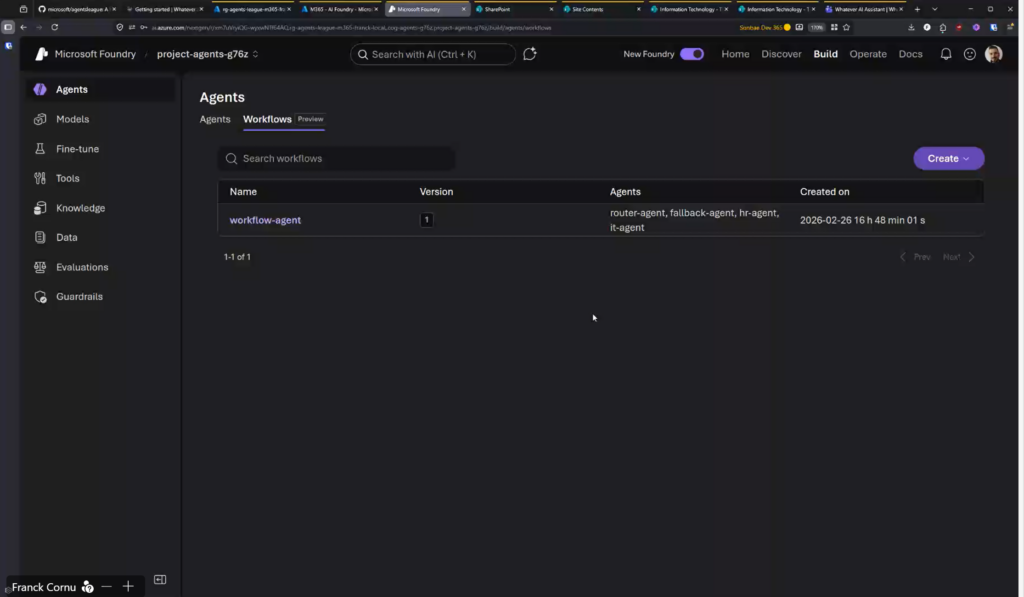Open the workflow-agent link
Viewport: 1024px width, 597px height.
pos(265,220)
